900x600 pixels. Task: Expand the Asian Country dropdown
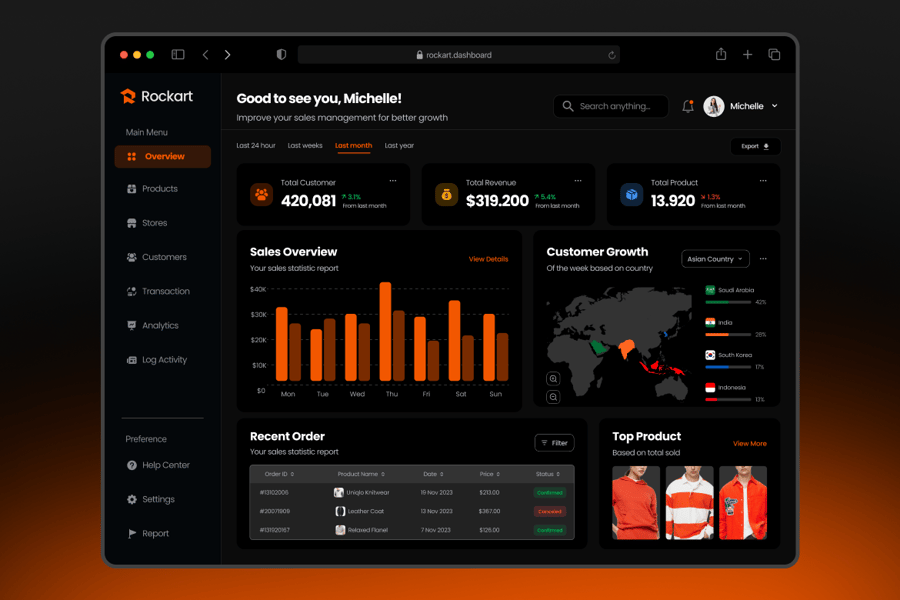(x=715, y=259)
